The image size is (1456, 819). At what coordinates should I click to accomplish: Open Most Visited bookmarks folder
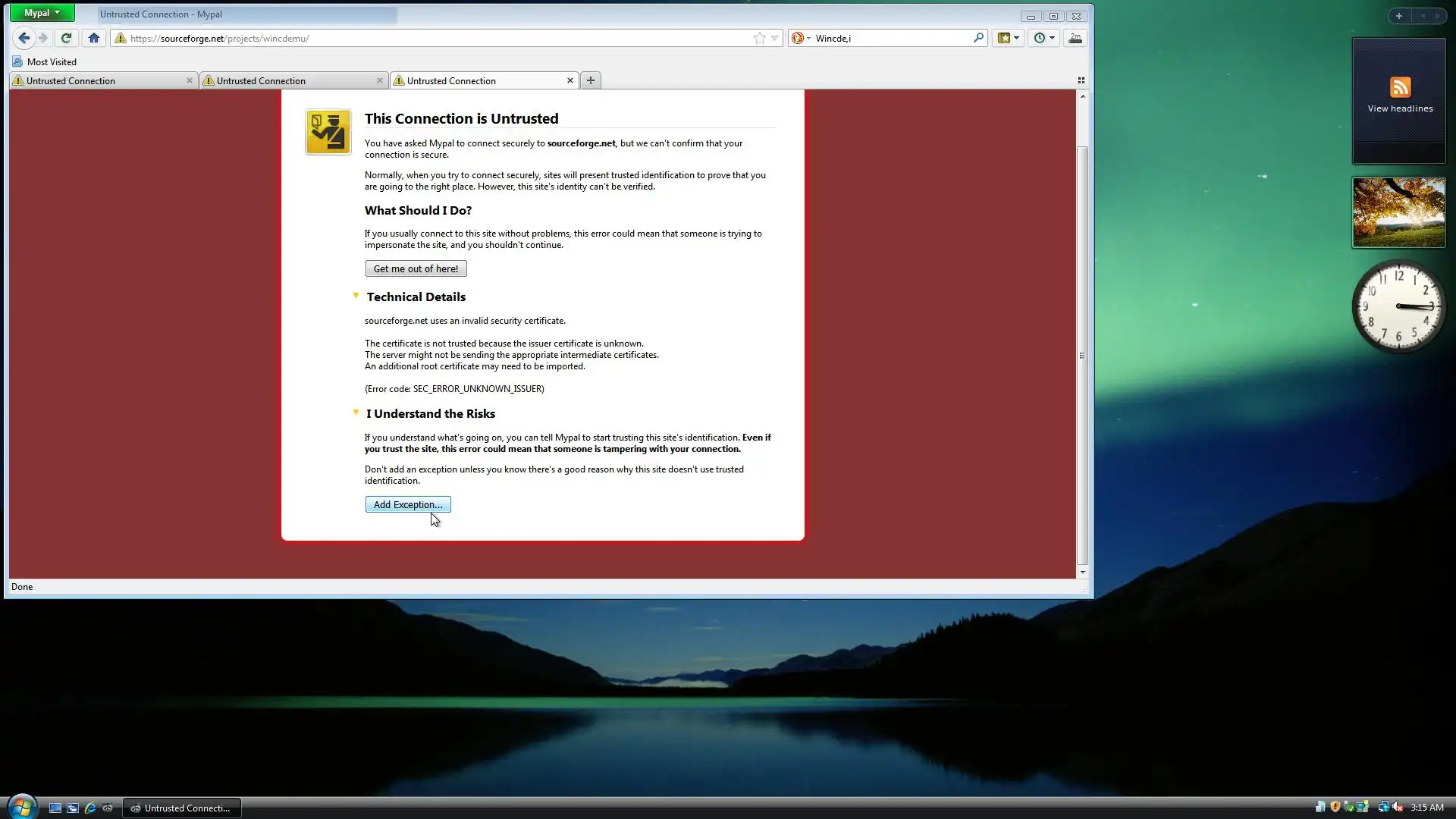point(45,62)
